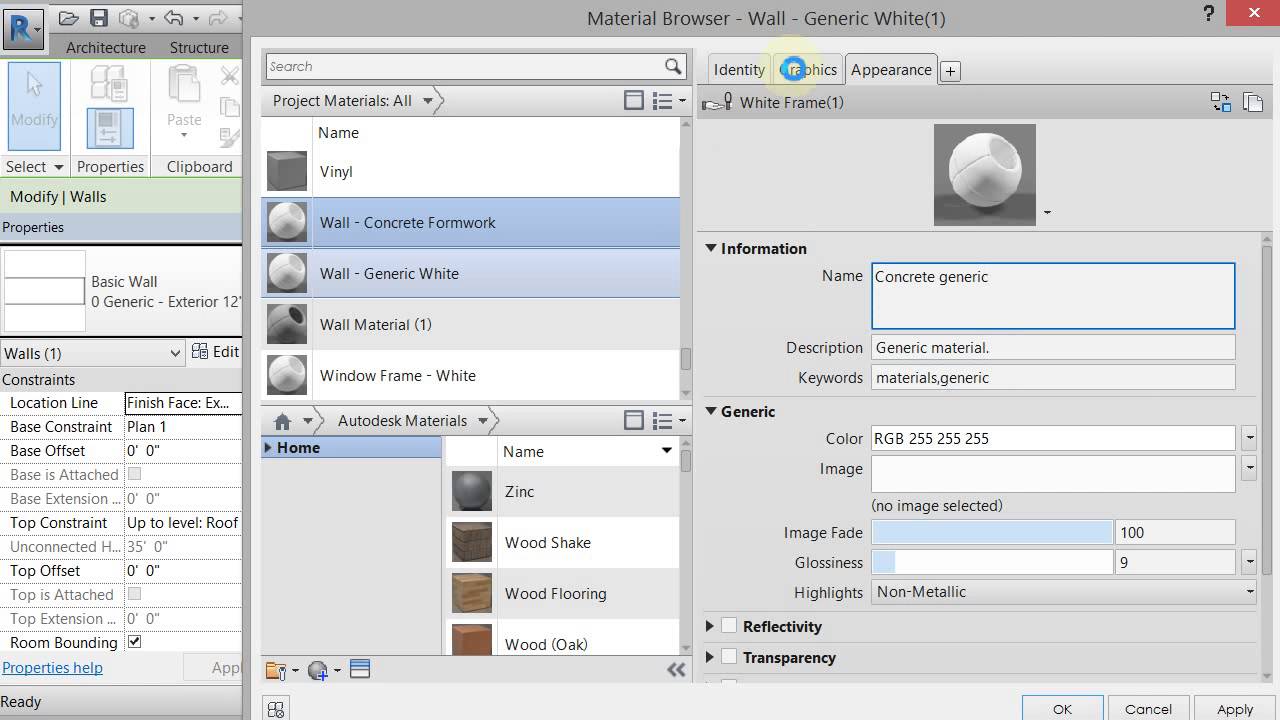Open a material library using folder icon
Screen dimensions: 1280x720
(x=277, y=670)
